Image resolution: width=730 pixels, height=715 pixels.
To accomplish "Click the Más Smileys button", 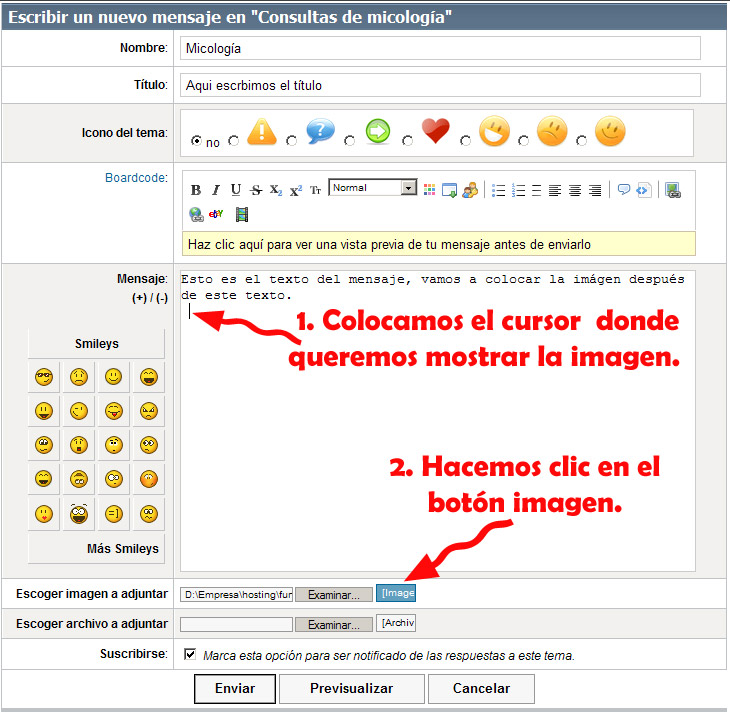I will (124, 549).
